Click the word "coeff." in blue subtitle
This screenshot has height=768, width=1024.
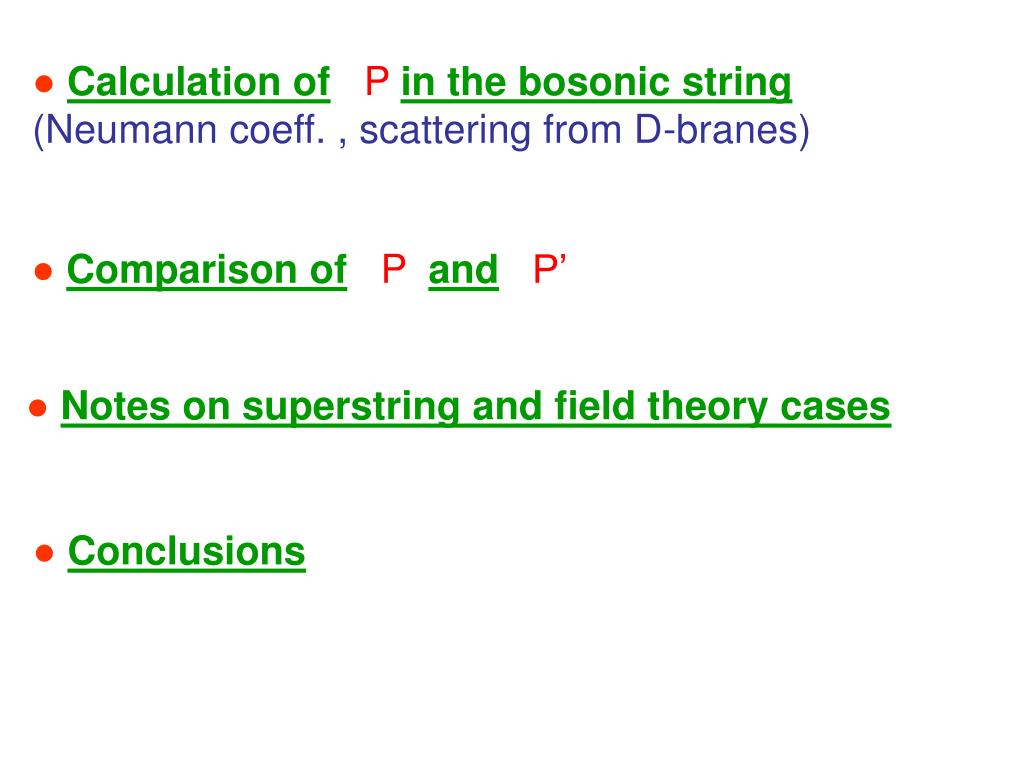coord(277,130)
